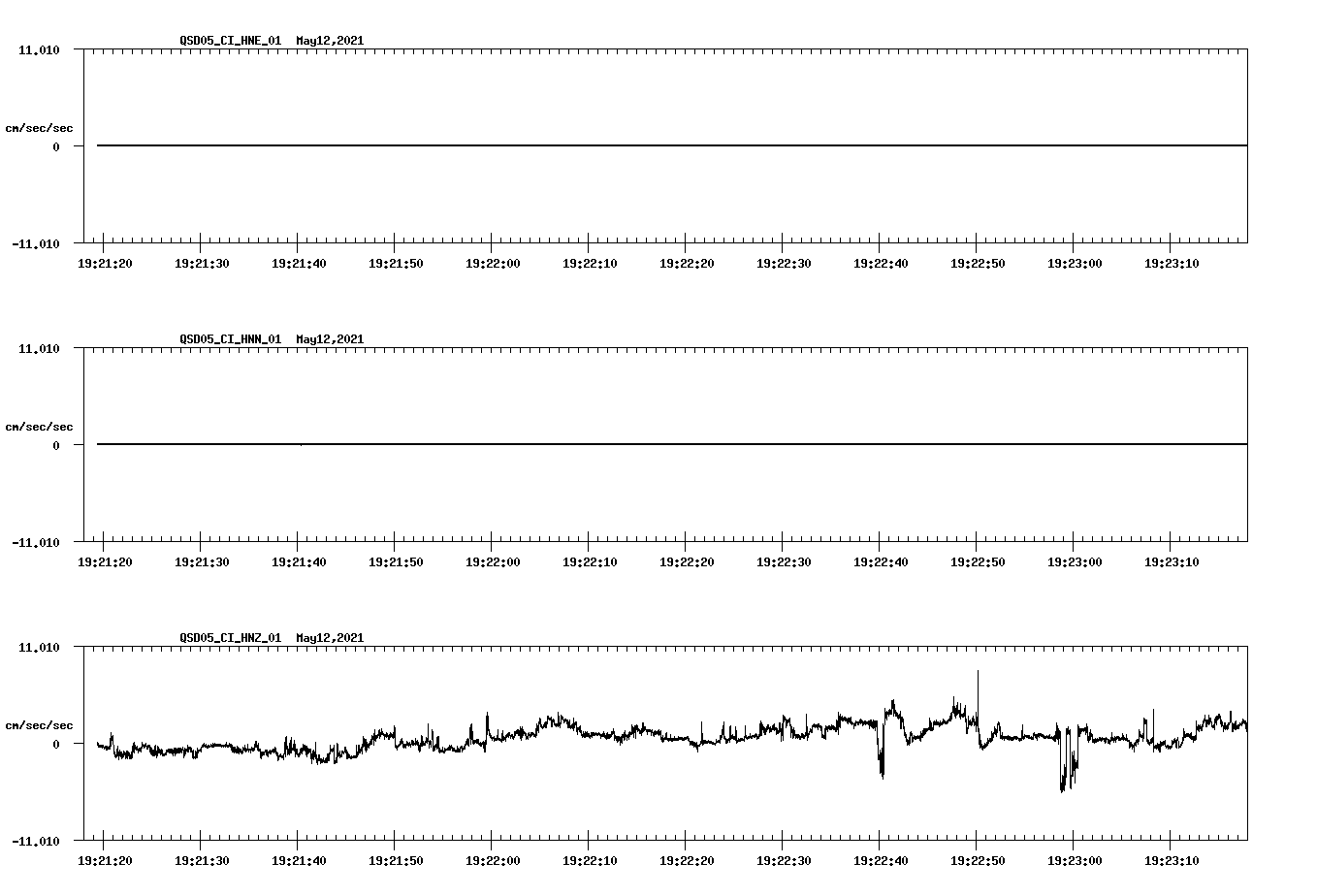The height and width of the screenshot is (896, 1317).
Task: Click the 11.010 upper amplitude label on top plot
Action: pyautogui.click(x=39, y=50)
